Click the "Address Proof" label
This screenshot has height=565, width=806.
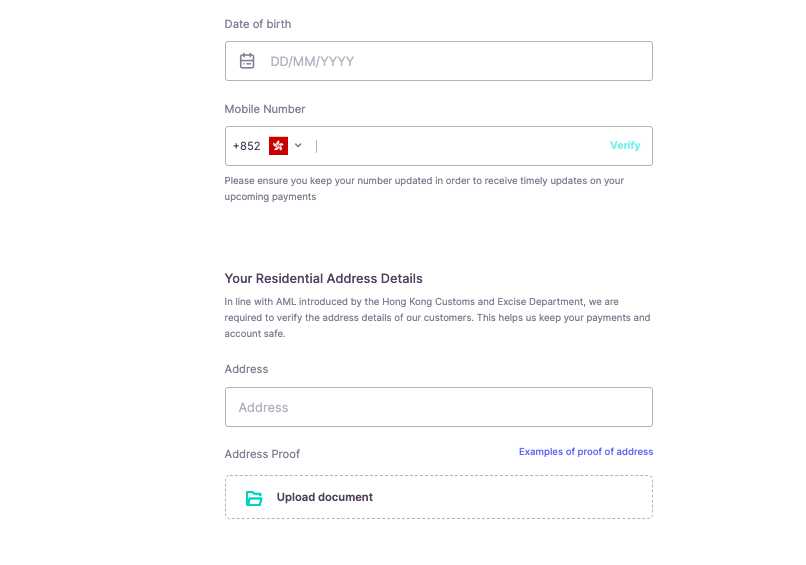tap(262, 454)
